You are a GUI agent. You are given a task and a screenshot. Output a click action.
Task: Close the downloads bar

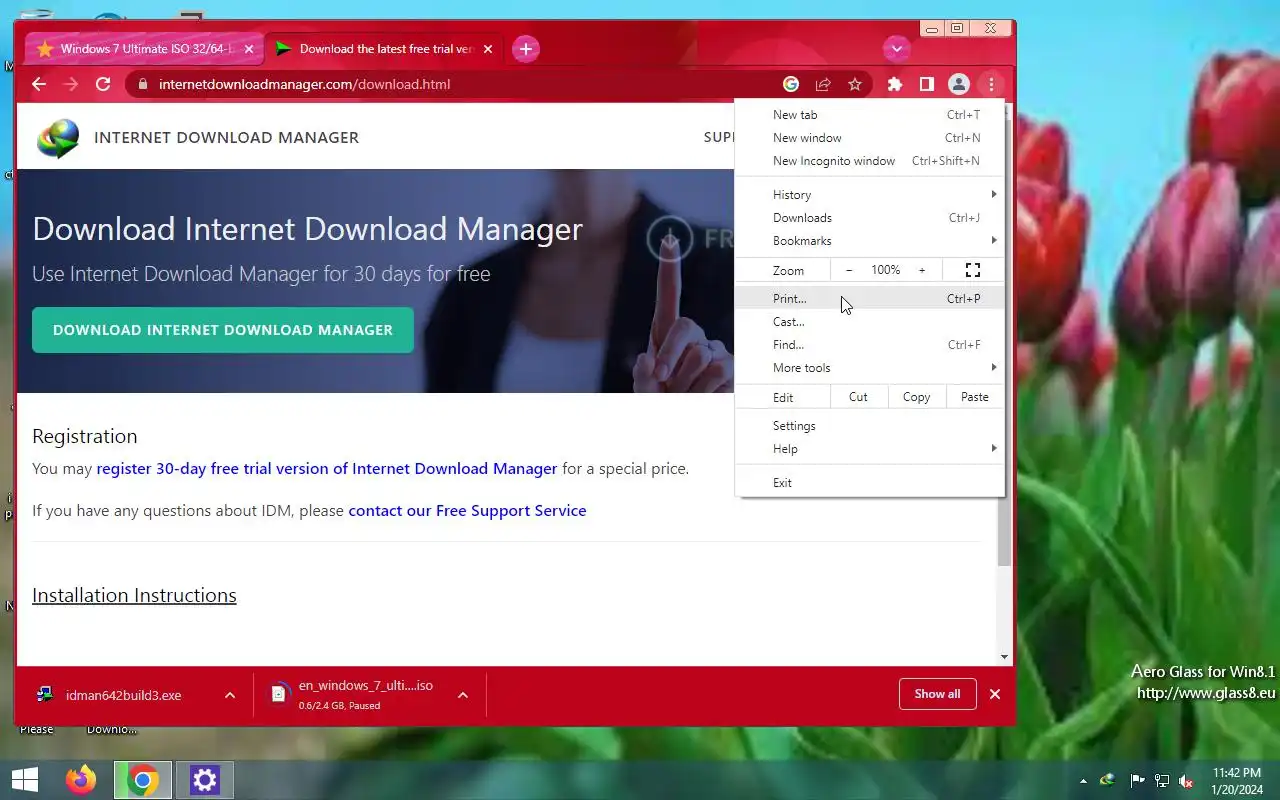point(995,694)
